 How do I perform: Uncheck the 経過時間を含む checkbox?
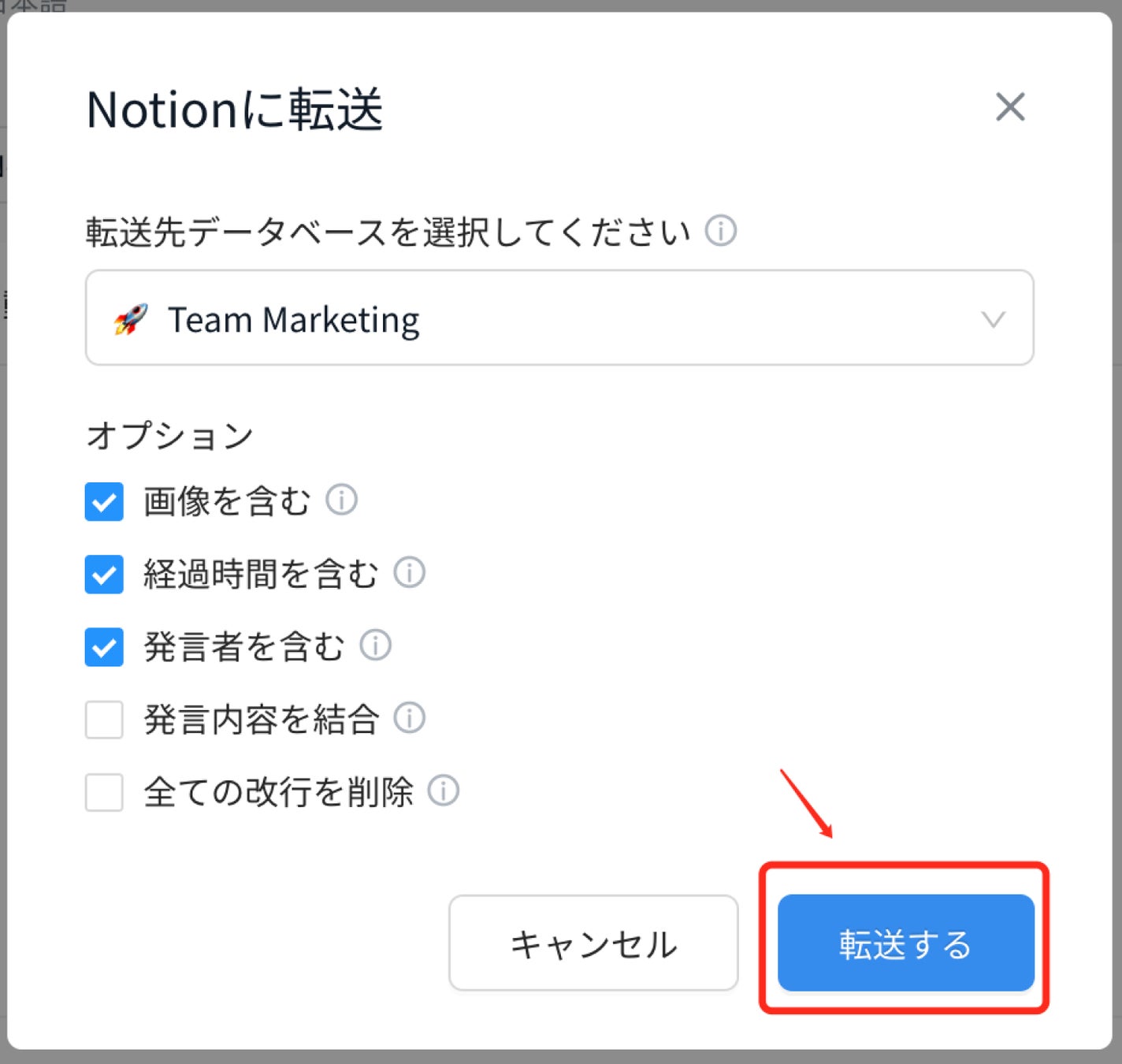[104, 575]
